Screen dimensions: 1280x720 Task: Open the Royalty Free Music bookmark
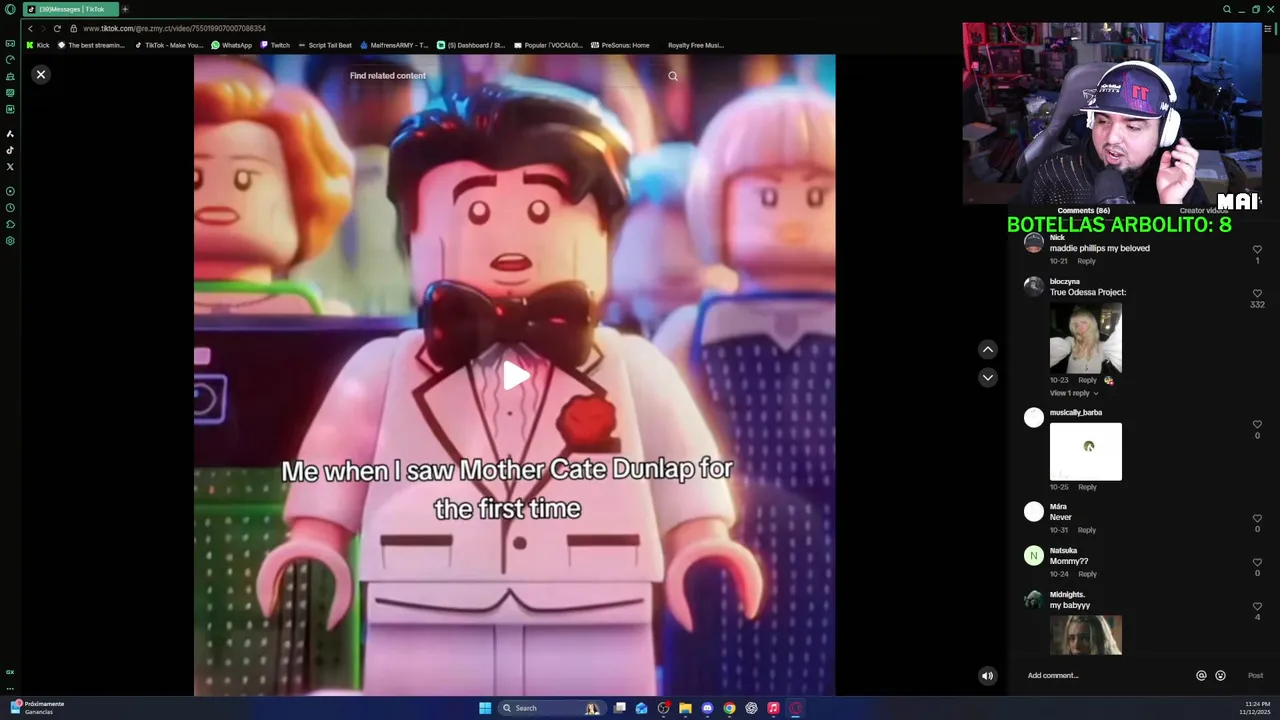pos(695,45)
